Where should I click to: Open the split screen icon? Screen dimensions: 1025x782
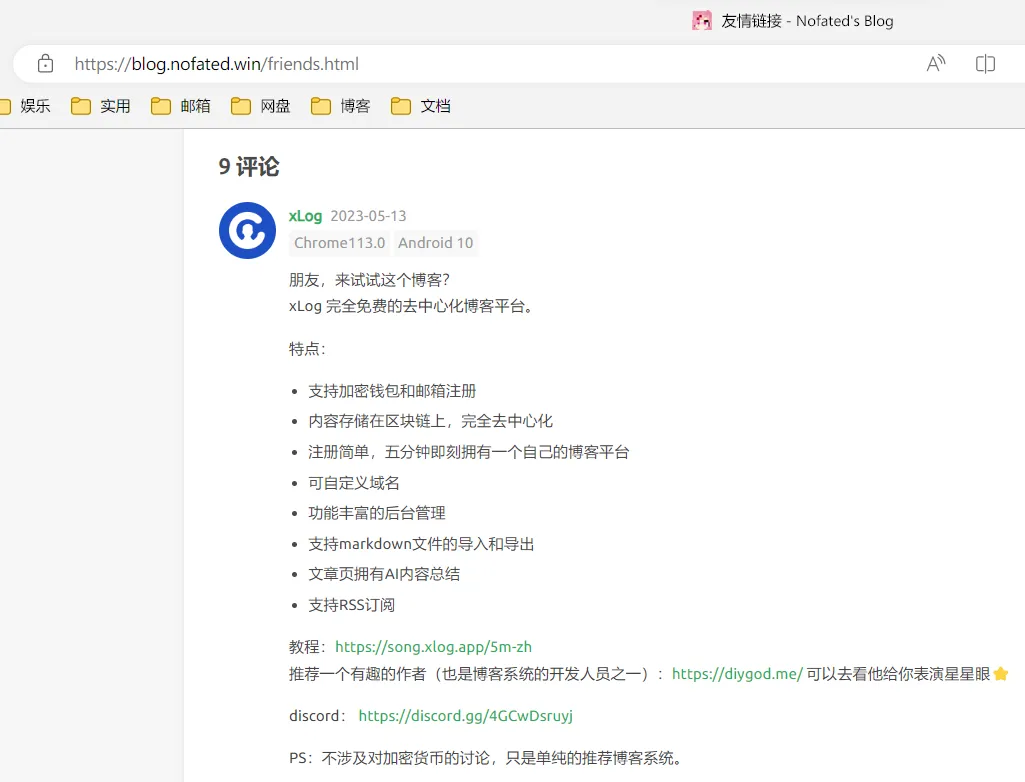[x=985, y=64]
